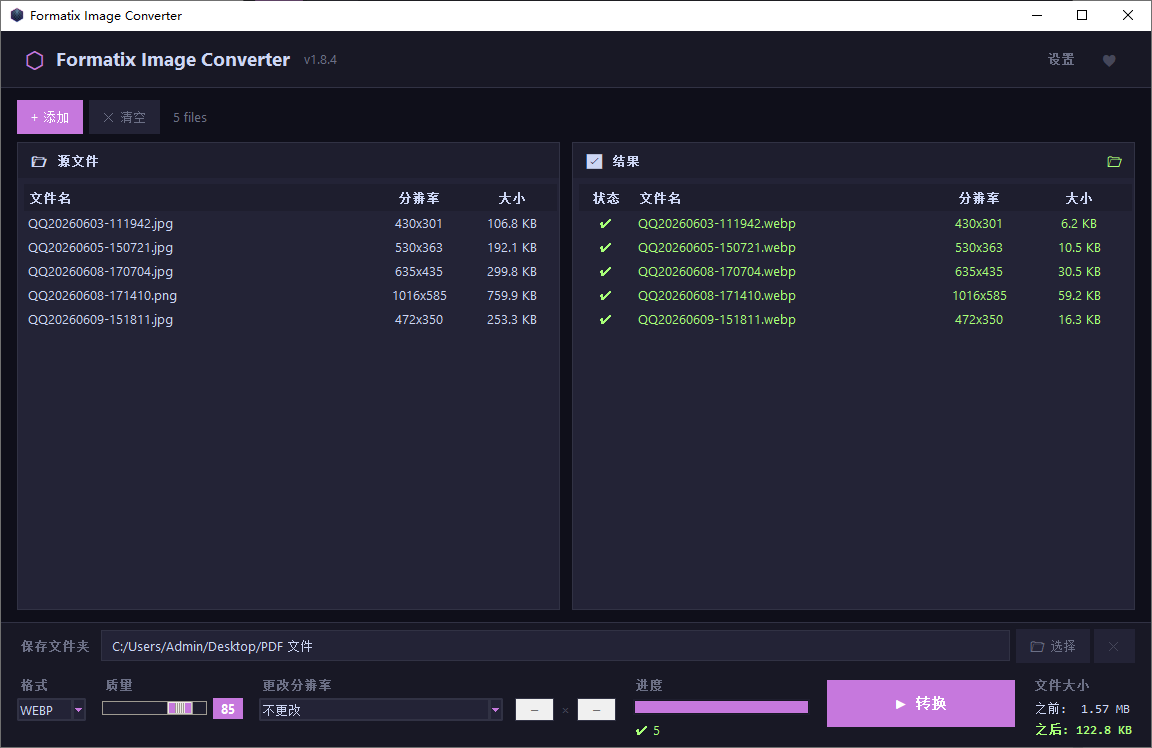
Task: Clear save folder with X button
Action: point(1114,646)
